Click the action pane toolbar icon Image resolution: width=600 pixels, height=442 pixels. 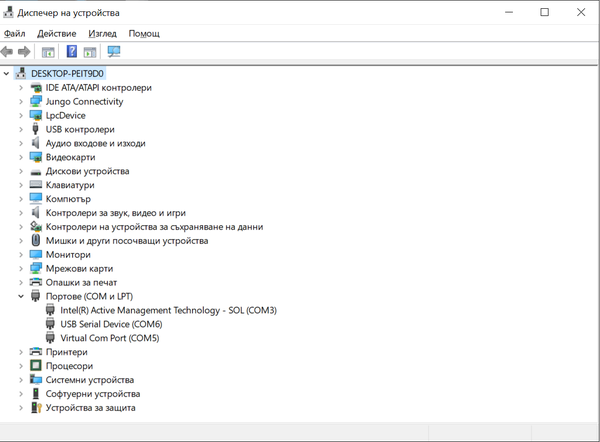pos(90,52)
